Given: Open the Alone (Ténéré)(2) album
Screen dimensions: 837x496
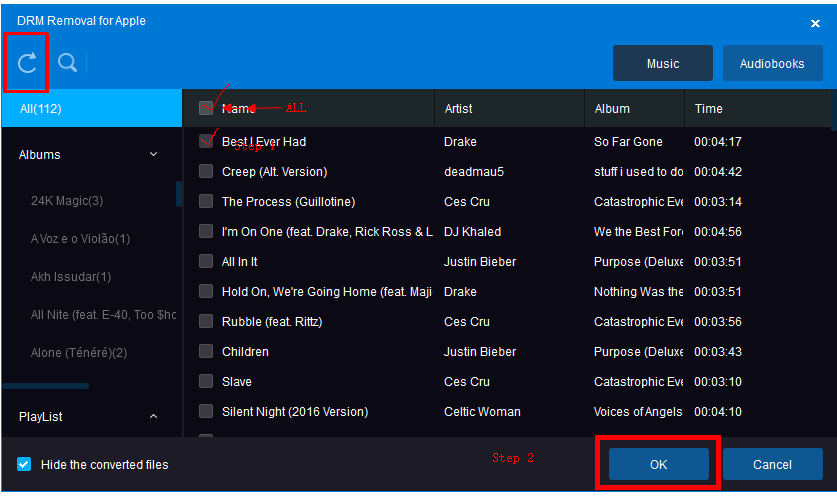Looking at the screenshot, I should (79, 353).
